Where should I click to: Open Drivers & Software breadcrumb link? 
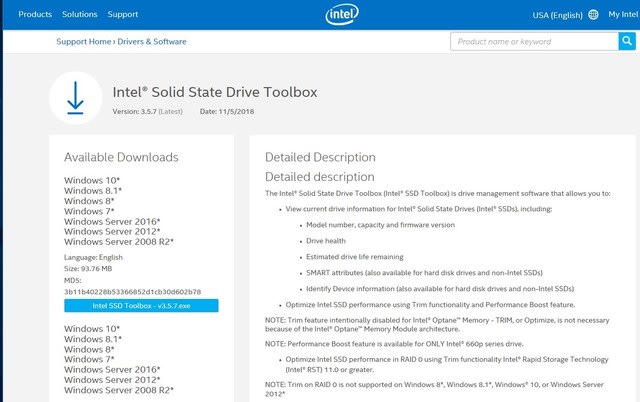point(152,42)
